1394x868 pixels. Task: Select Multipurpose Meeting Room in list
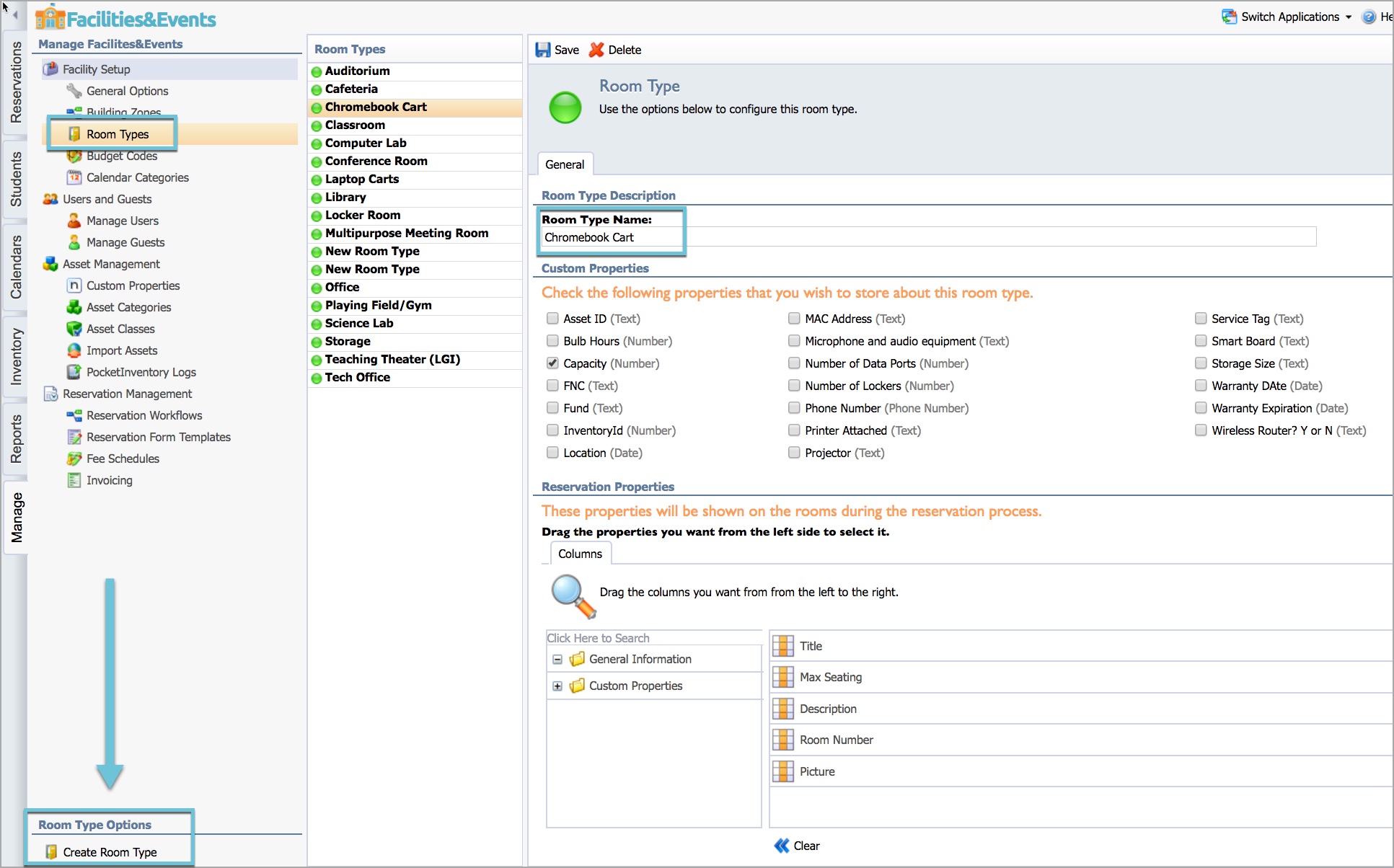(x=415, y=234)
